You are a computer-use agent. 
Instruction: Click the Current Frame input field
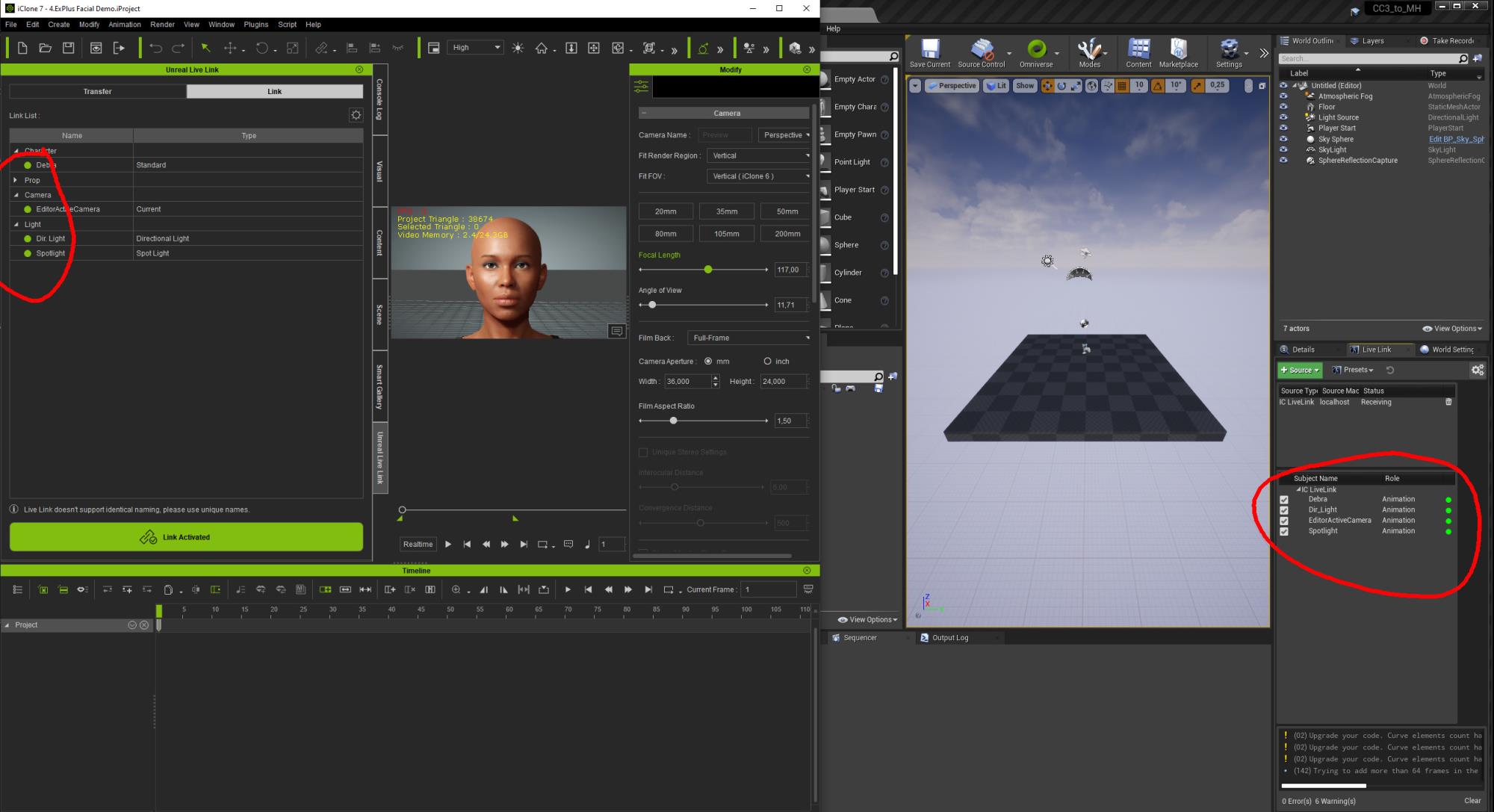tap(769, 589)
